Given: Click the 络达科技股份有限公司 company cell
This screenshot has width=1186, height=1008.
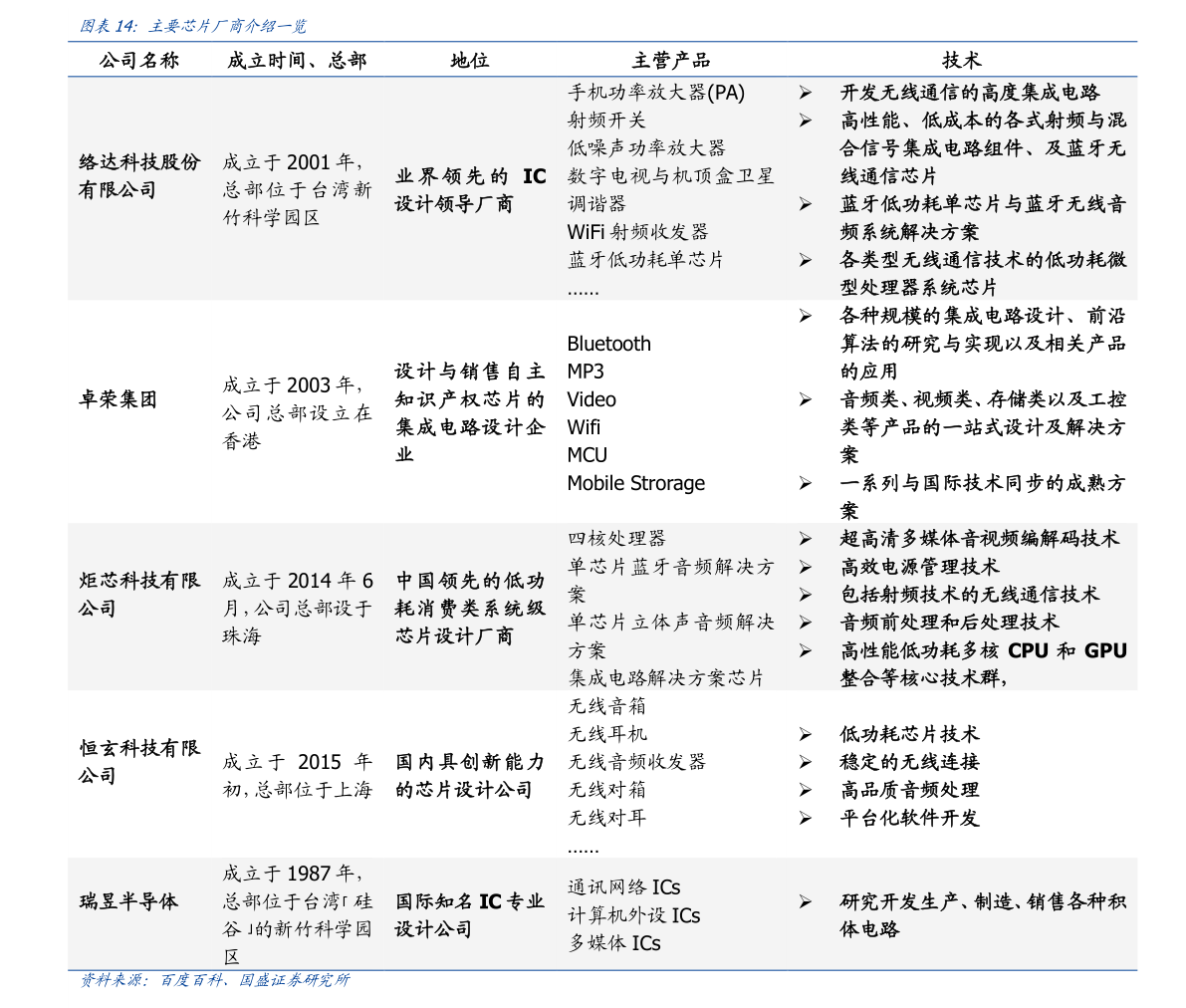Looking at the screenshot, I should pyautogui.click(x=139, y=175).
